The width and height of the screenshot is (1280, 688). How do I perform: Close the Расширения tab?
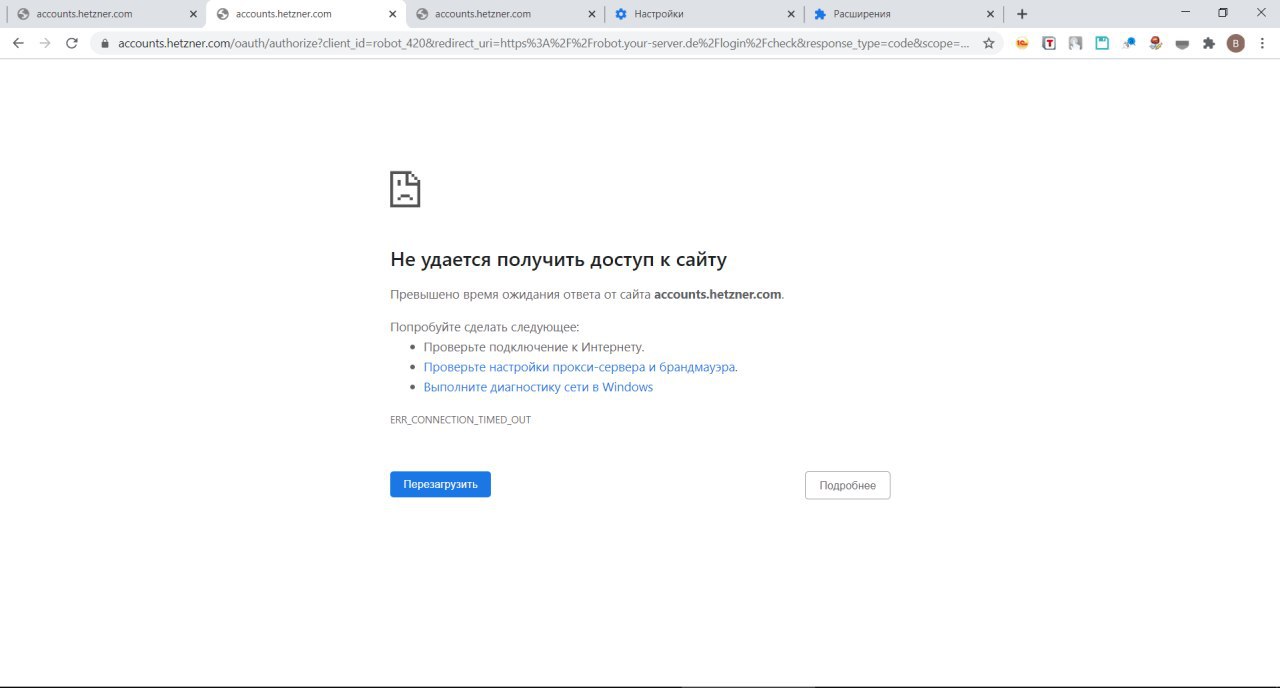pos(990,14)
